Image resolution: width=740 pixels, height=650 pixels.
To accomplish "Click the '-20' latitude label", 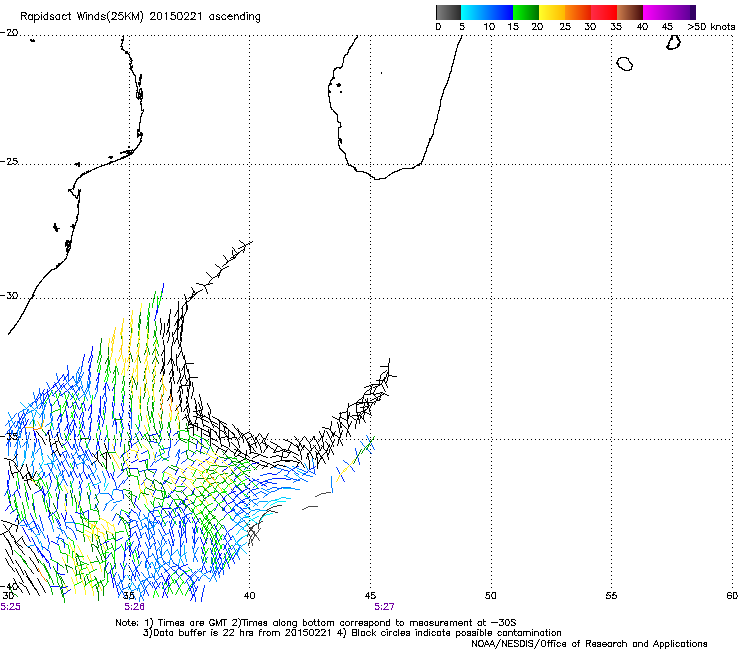I will point(9,33).
